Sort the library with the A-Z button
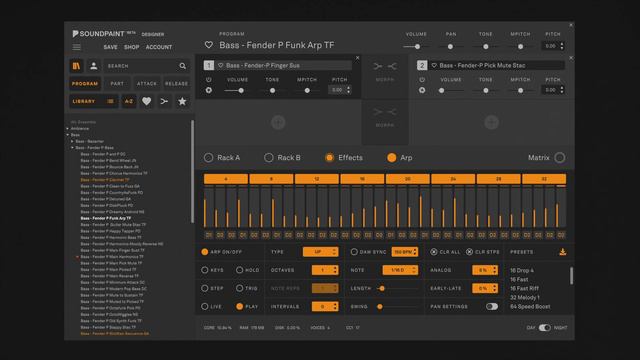This screenshot has height=360, width=640. pyautogui.click(x=129, y=101)
